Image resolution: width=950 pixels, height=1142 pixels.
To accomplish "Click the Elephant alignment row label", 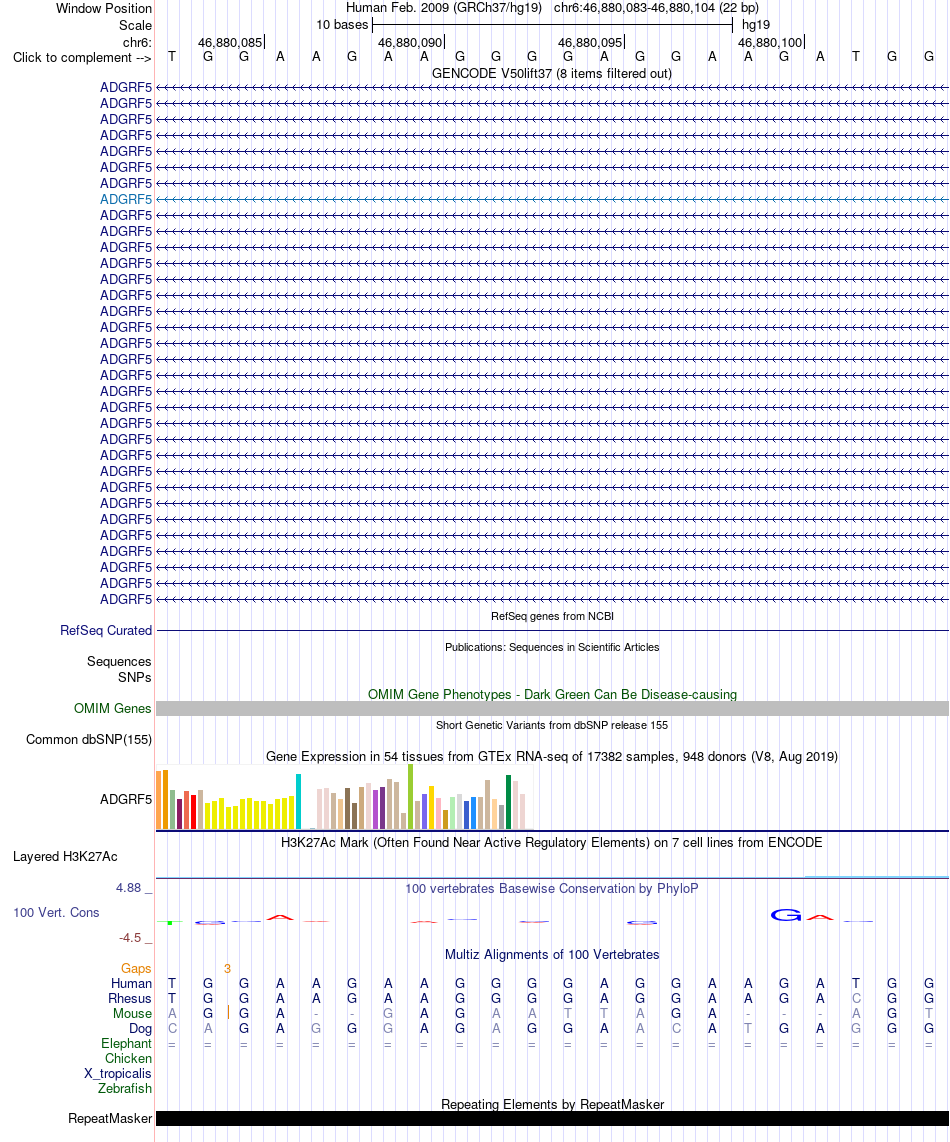I will coord(127,1044).
